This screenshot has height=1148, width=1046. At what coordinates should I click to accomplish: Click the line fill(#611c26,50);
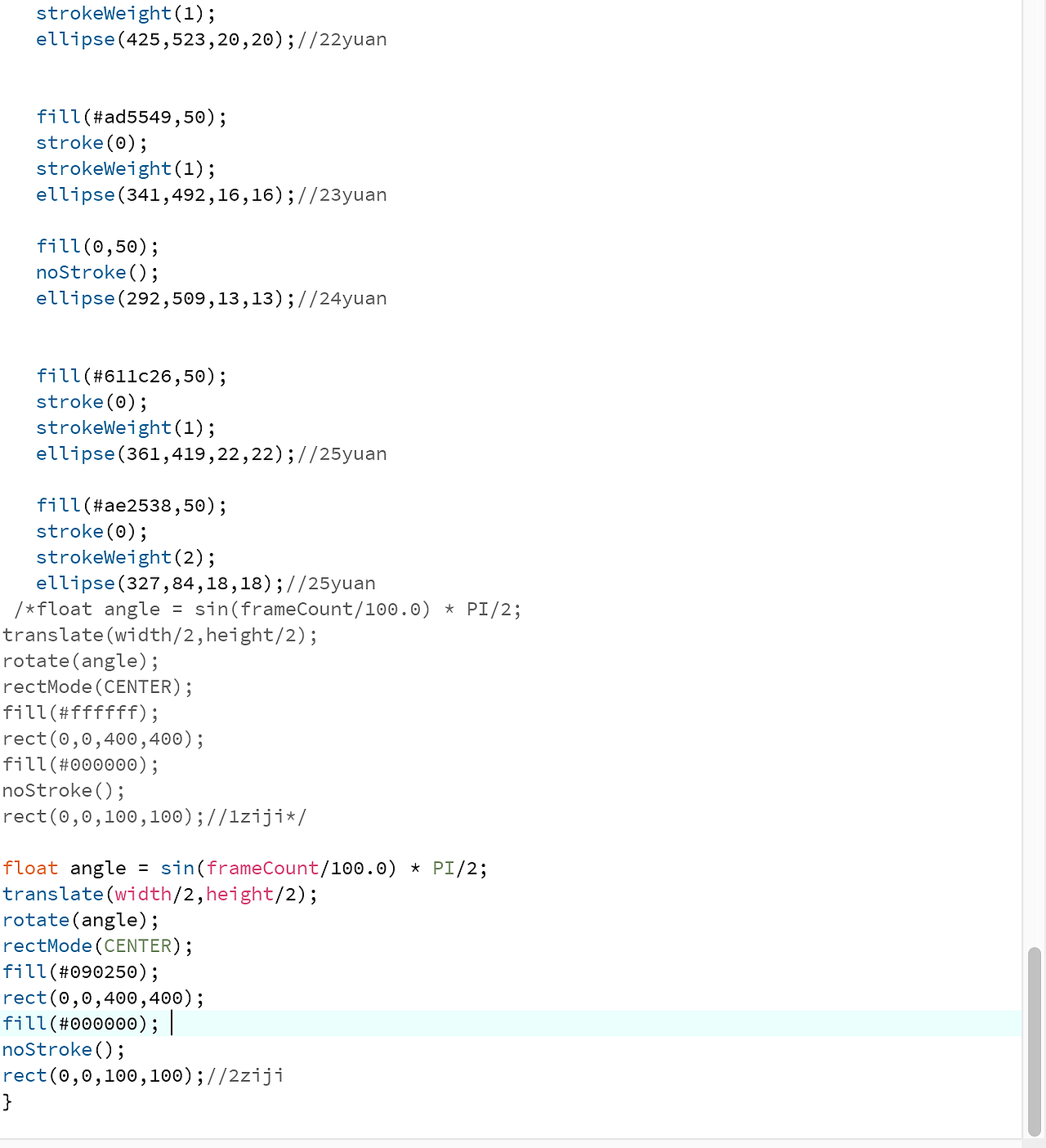tap(132, 376)
